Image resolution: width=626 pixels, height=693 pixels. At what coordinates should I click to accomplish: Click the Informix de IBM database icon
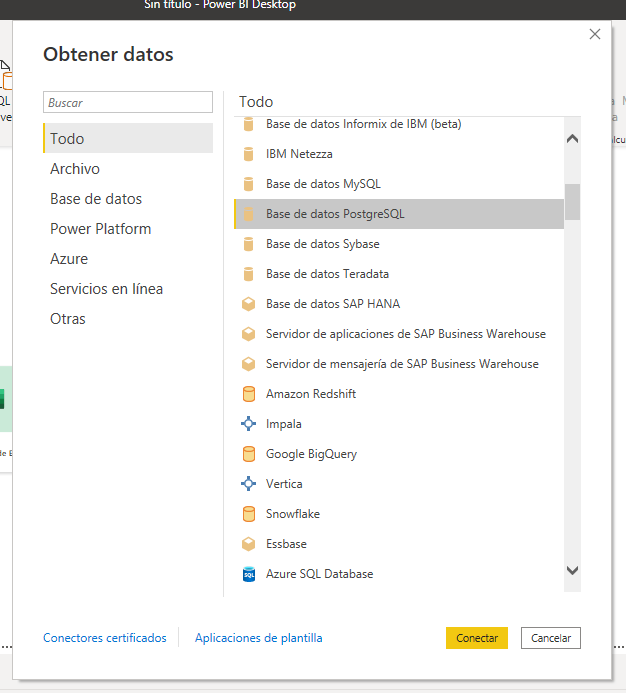coord(248,124)
